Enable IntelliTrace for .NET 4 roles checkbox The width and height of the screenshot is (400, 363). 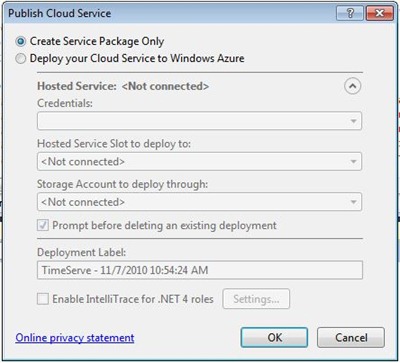coord(43,299)
